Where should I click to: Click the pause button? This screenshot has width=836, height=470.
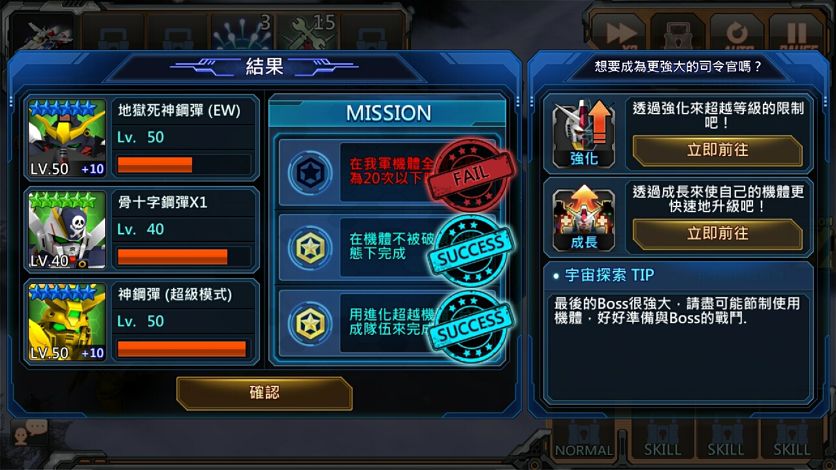[x=796, y=33]
